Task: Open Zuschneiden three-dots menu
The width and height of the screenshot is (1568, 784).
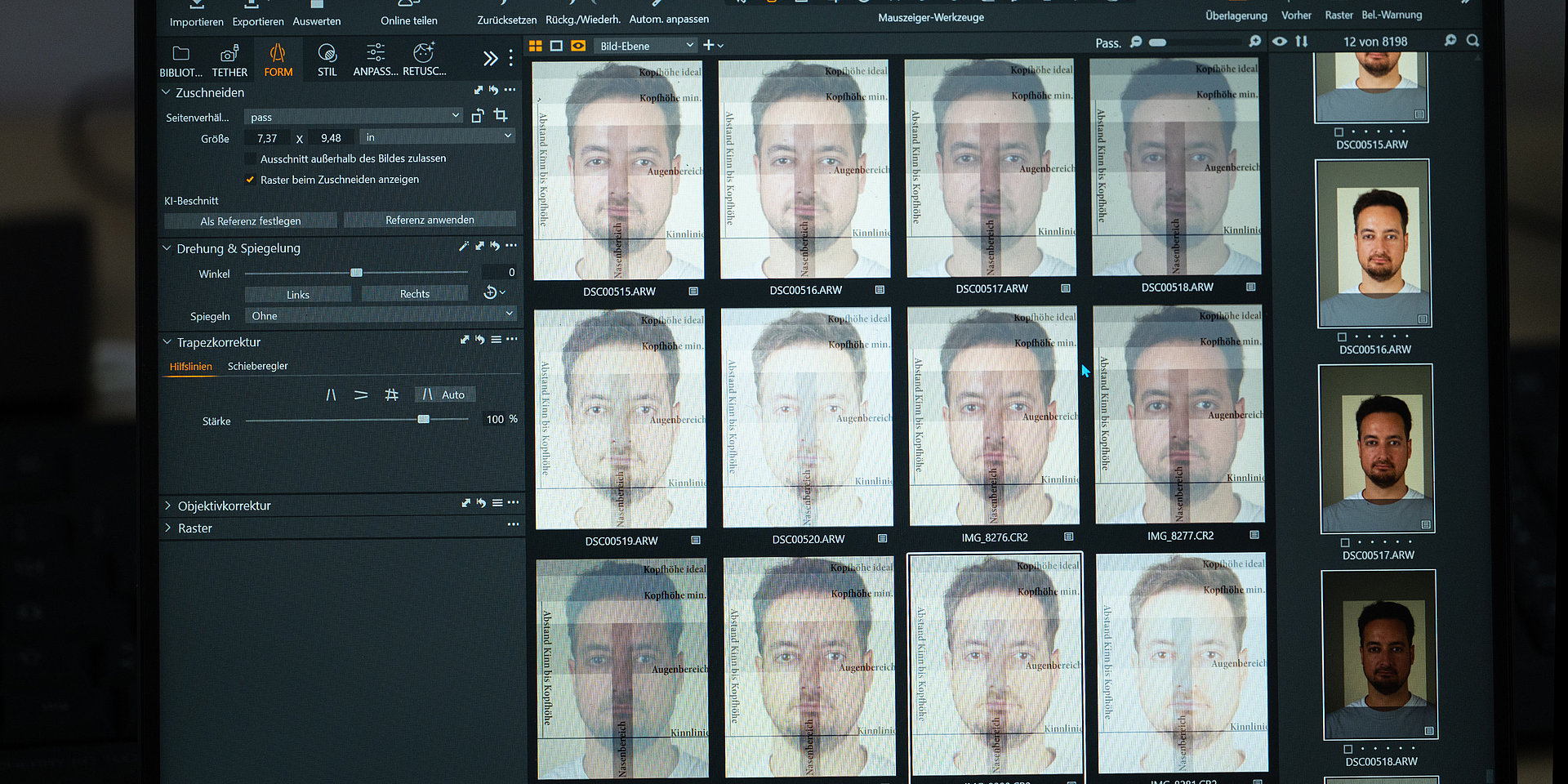Action: tap(510, 90)
